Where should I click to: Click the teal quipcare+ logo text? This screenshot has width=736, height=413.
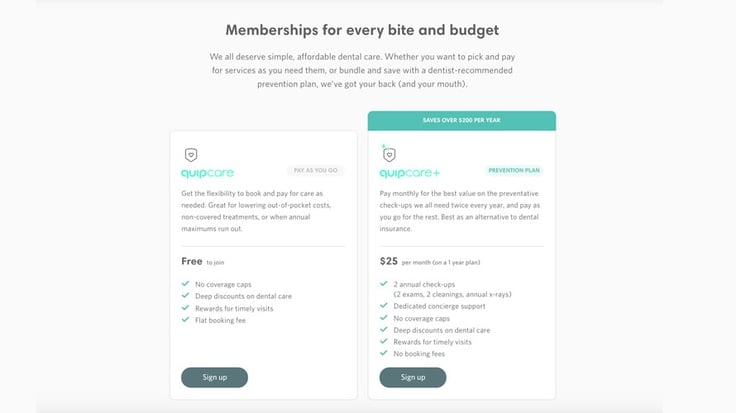[x=409, y=173]
